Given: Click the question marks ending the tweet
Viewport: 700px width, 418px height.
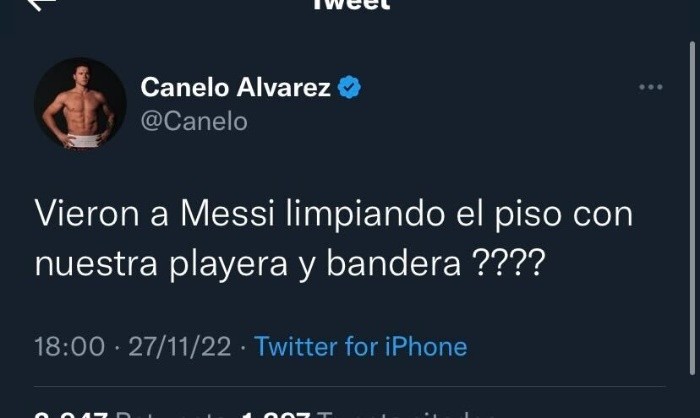Looking at the screenshot, I should click(508, 263).
